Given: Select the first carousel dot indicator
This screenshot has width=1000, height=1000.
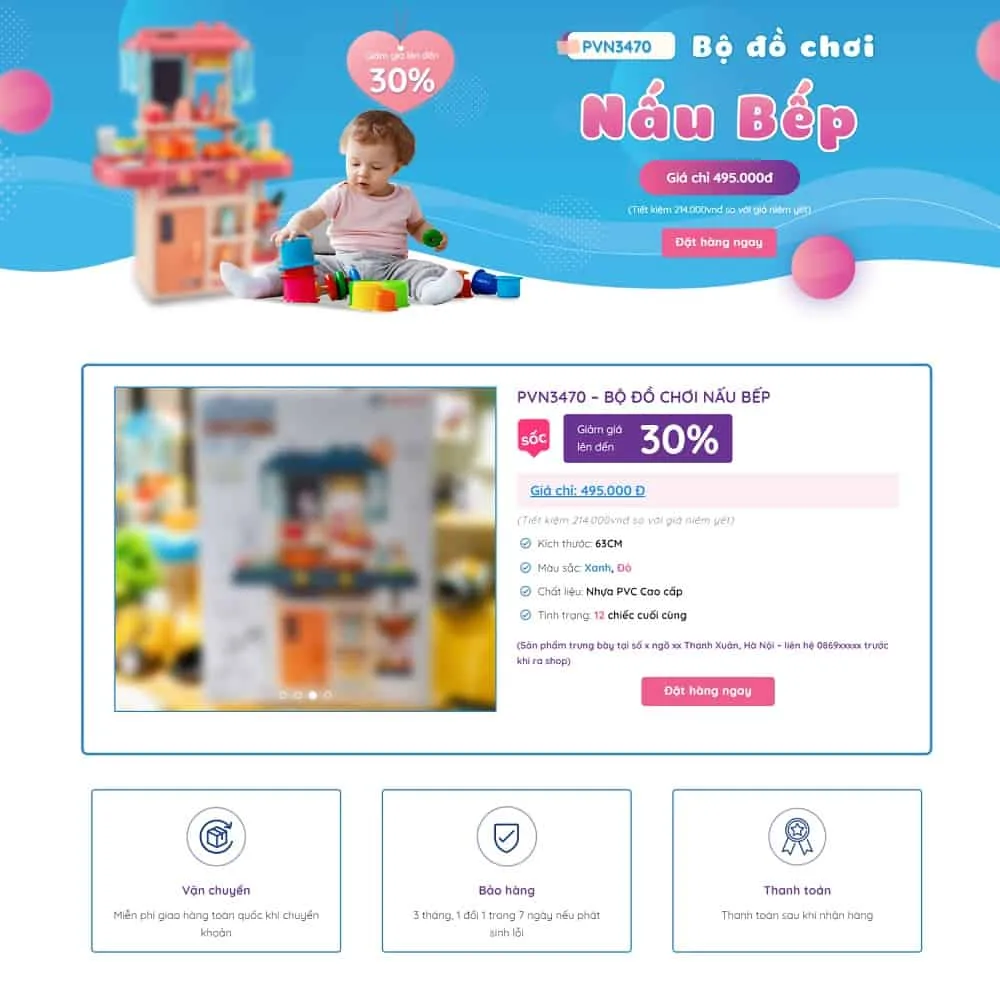Looking at the screenshot, I should (x=283, y=695).
